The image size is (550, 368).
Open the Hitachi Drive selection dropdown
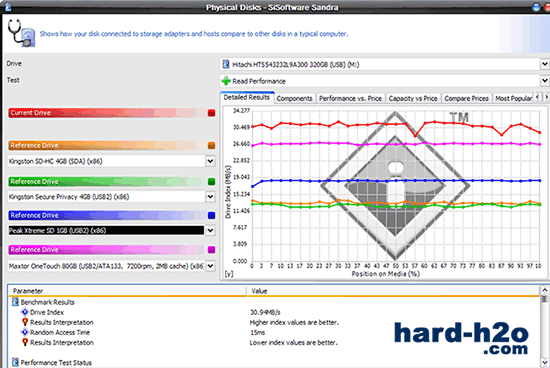544,64
